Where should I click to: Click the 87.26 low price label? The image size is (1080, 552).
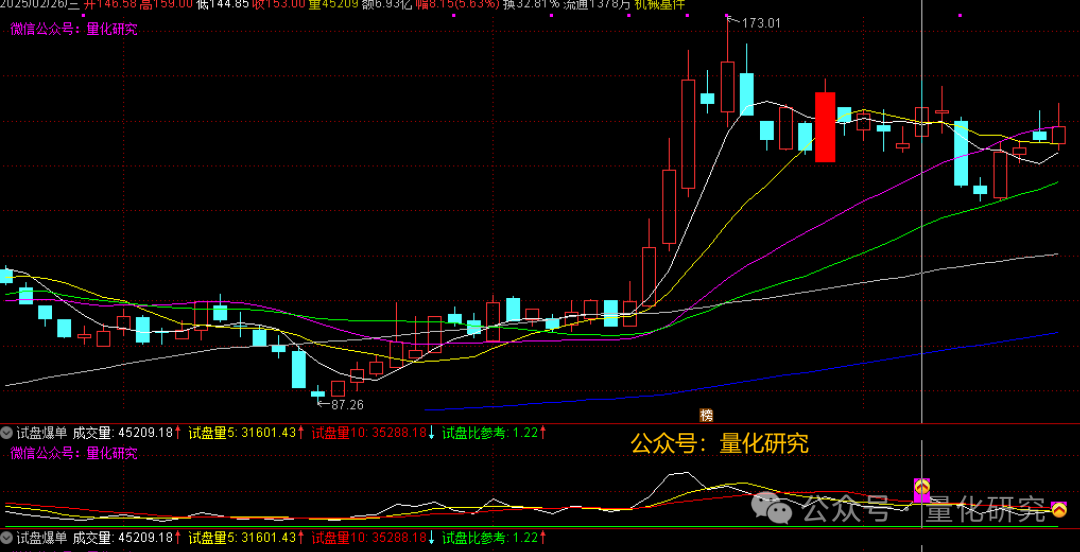pyautogui.click(x=347, y=405)
